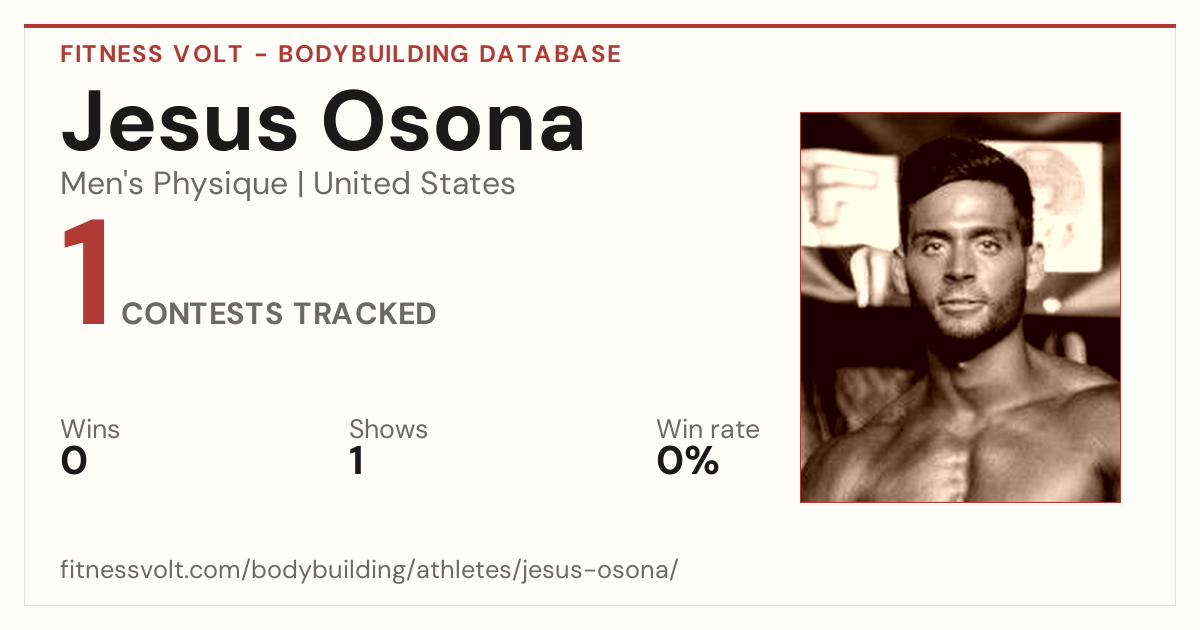Click the Wins stat label

coord(90,430)
